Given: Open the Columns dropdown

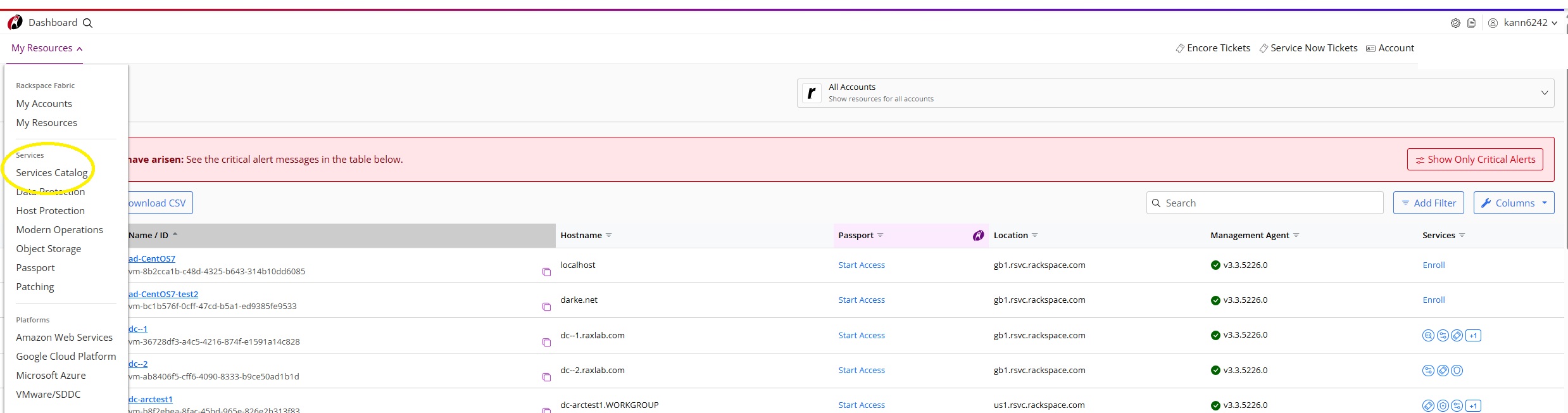Looking at the screenshot, I should (1514, 203).
